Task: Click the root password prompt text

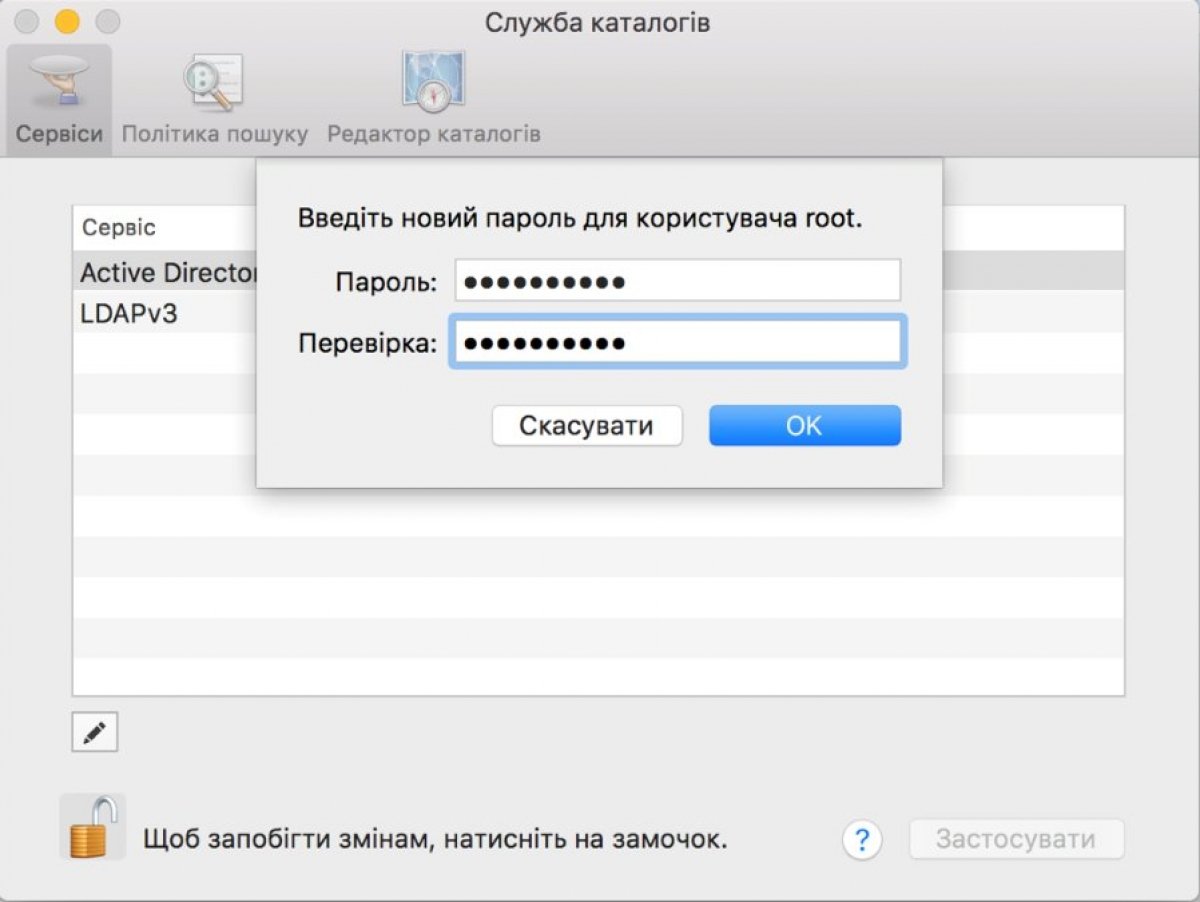Action: 580,219
